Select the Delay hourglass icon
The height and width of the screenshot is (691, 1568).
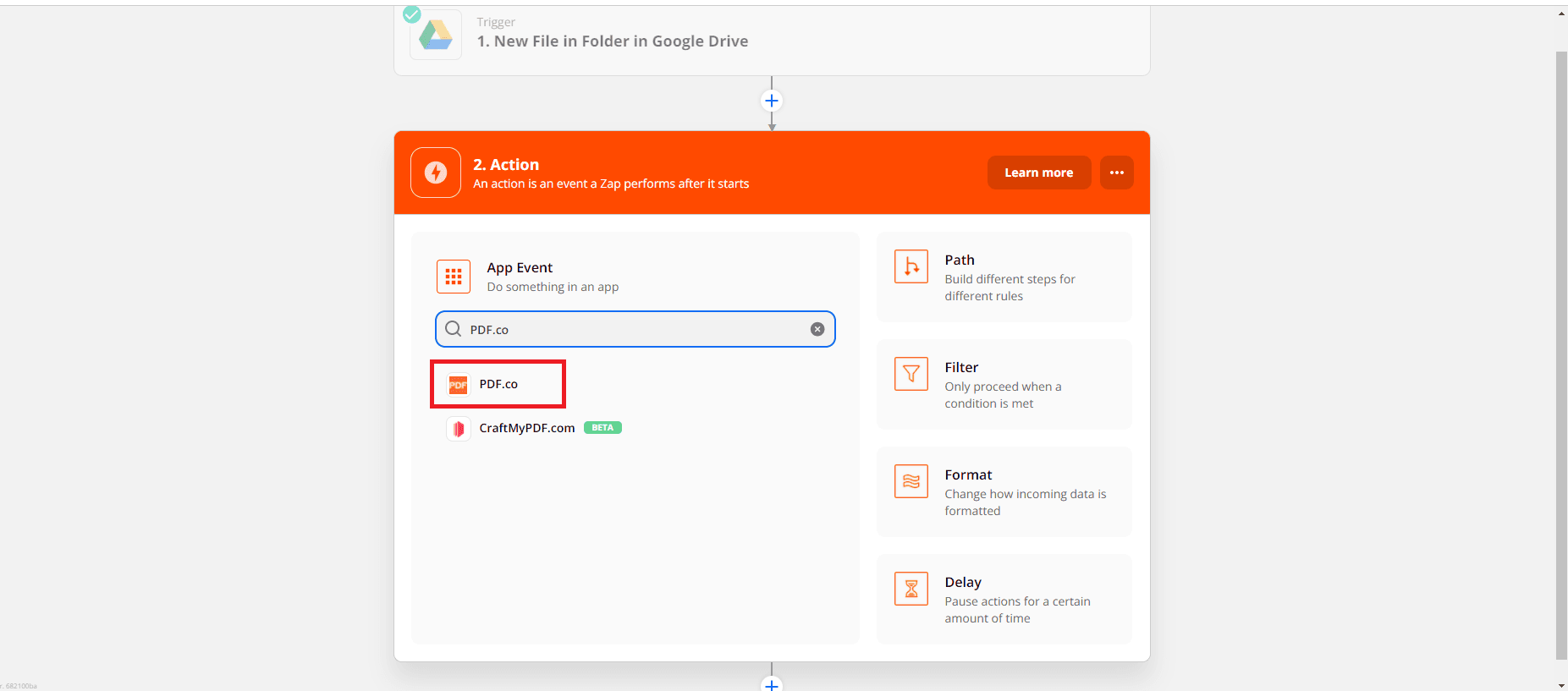point(911,589)
